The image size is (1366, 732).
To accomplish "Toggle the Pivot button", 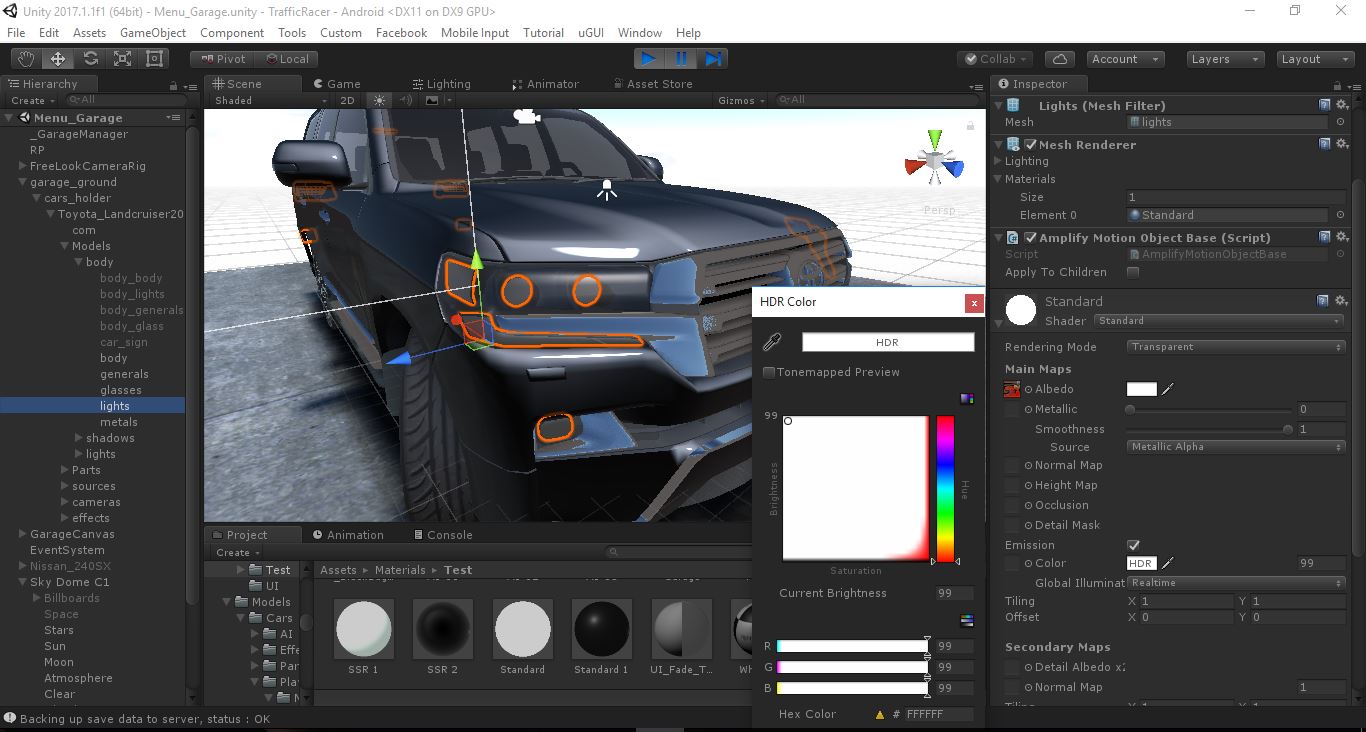I will (x=222, y=59).
